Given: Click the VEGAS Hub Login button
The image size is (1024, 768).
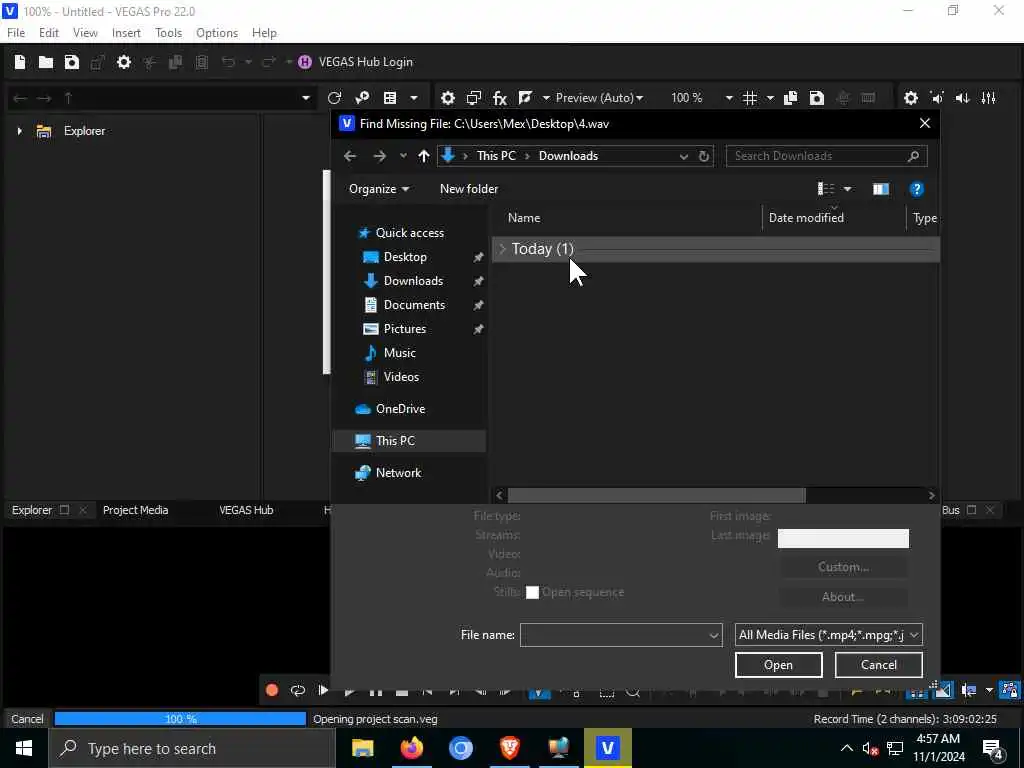Looking at the screenshot, I should tap(356, 62).
